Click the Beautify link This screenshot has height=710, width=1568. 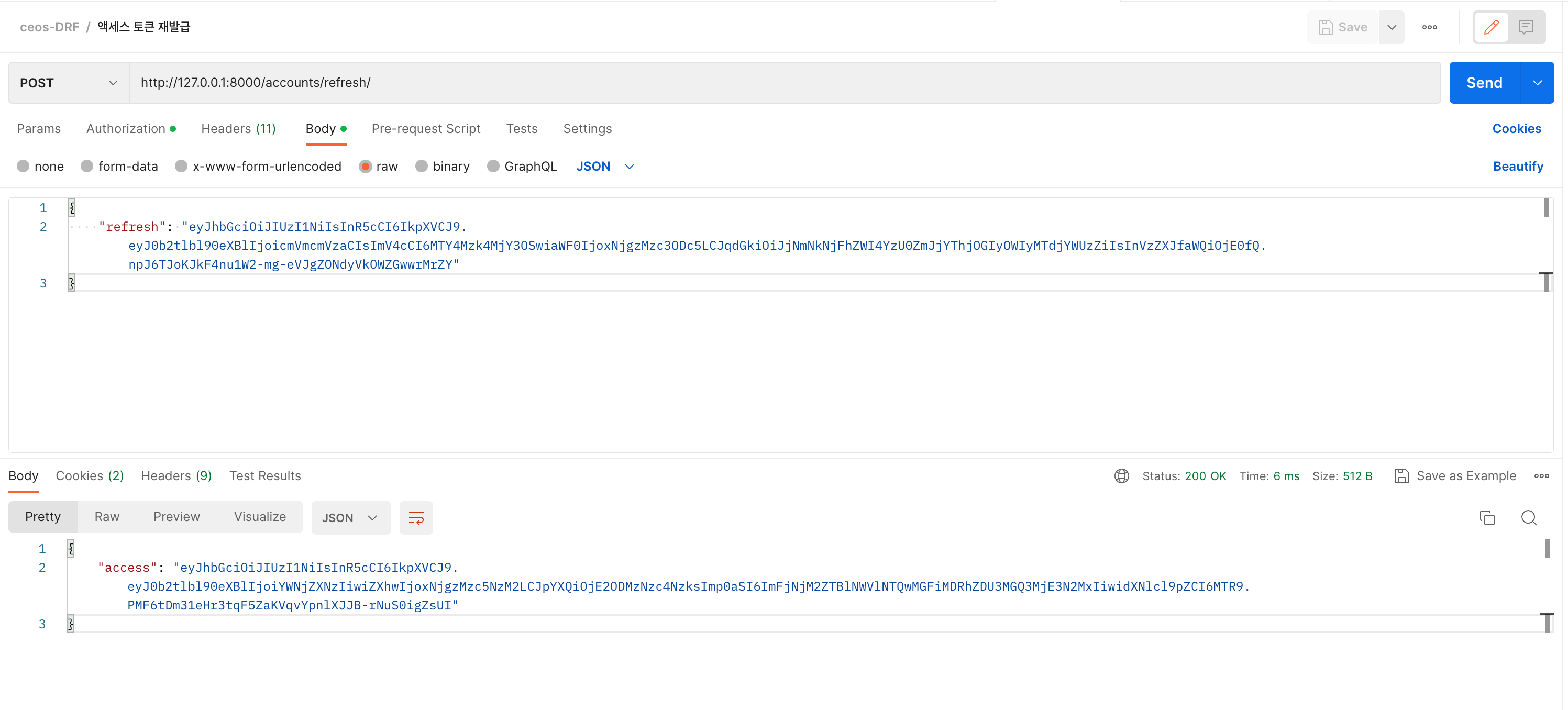tap(1518, 166)
